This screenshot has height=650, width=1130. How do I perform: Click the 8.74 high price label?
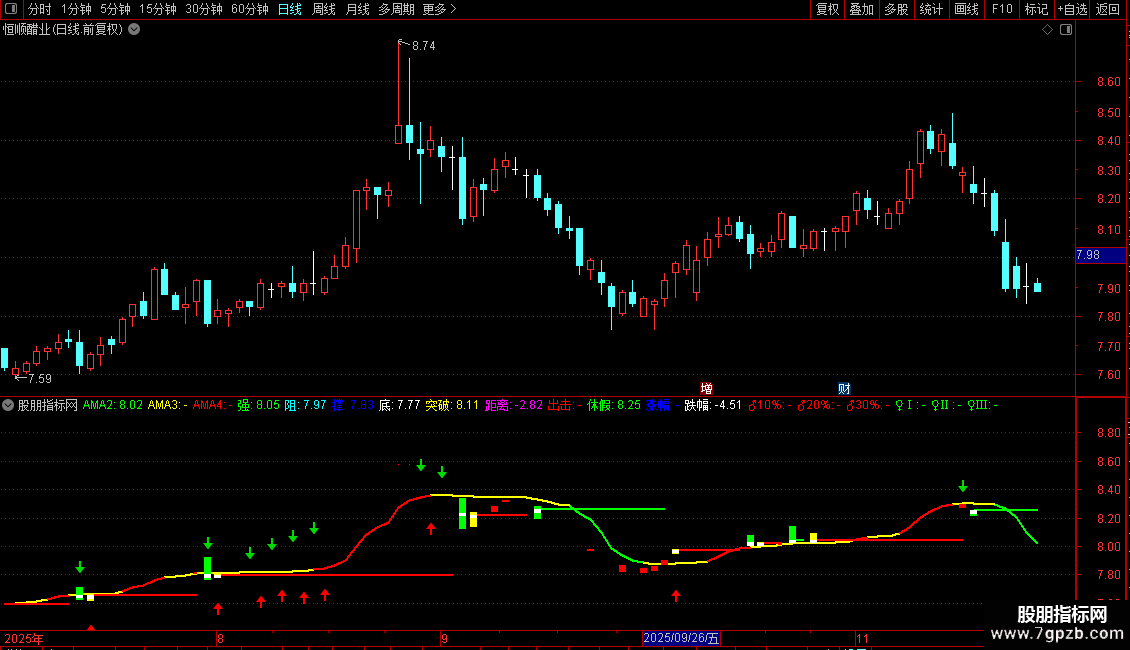pyautogui.click(x=424, y=45)
